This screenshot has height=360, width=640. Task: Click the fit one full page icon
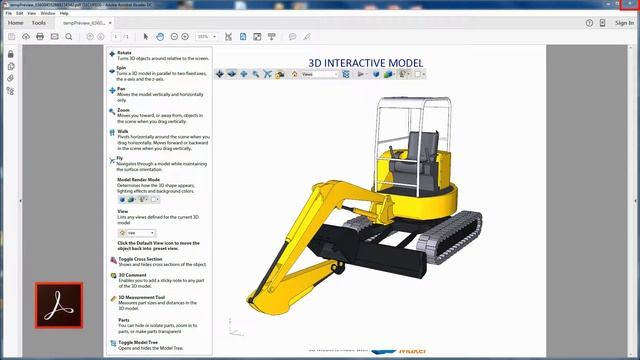click(243, 37)
